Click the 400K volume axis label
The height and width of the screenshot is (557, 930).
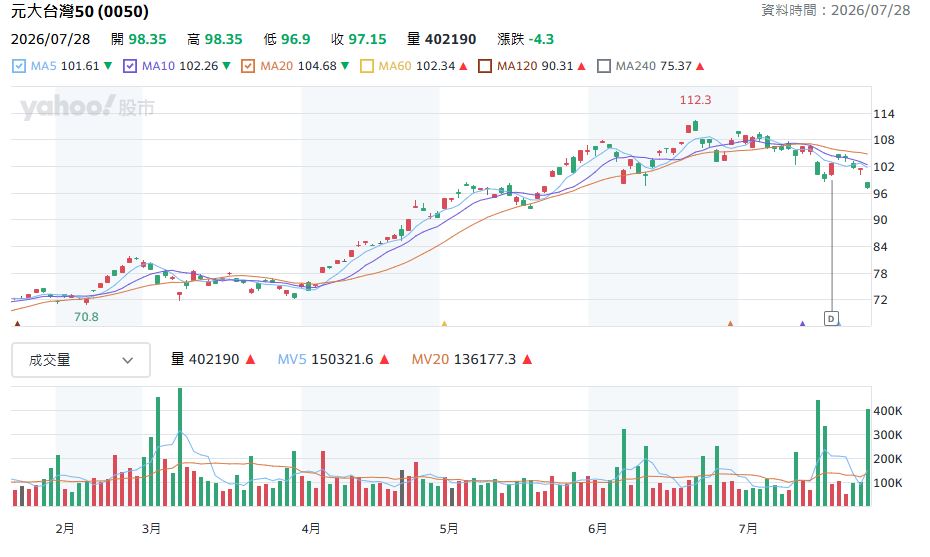tap(888, 411)
